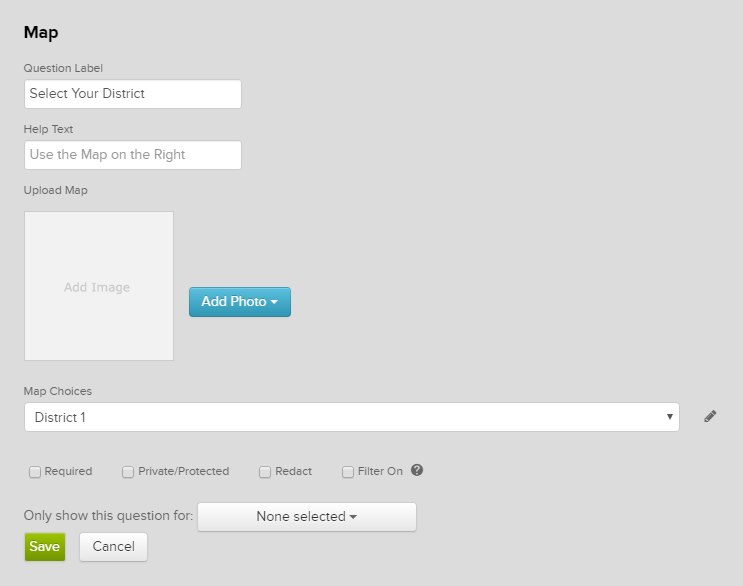Open the Filter On help question-mark icon
This screenshot has width=743, height=586.
[417, 470]
